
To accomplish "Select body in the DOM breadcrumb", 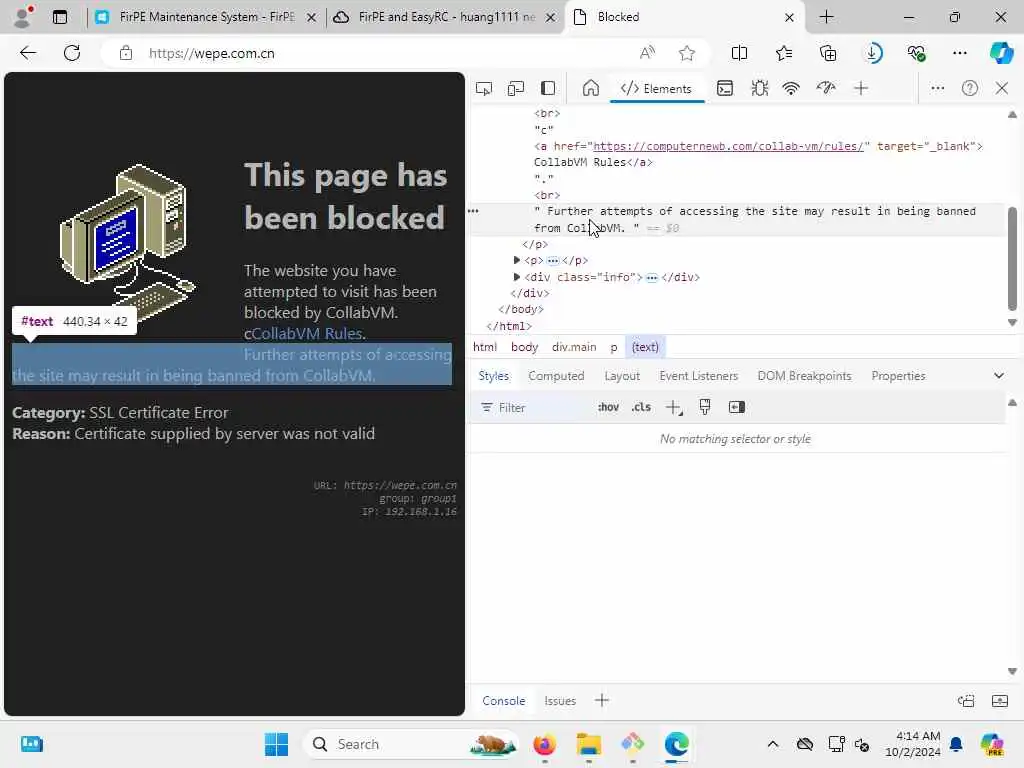I will click(524, 347).
